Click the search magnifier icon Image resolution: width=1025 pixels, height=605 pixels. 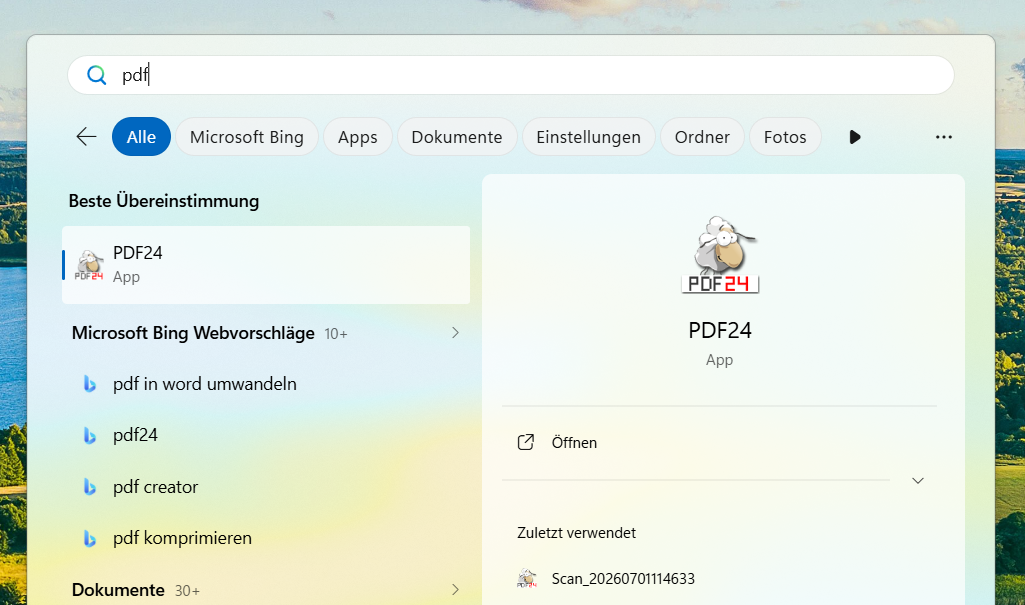point(97,75)
